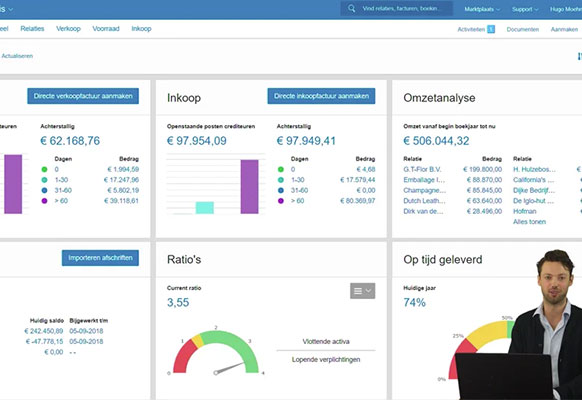
Task: Open relation G.T-Flor B.V.
Action: (422, 170)
